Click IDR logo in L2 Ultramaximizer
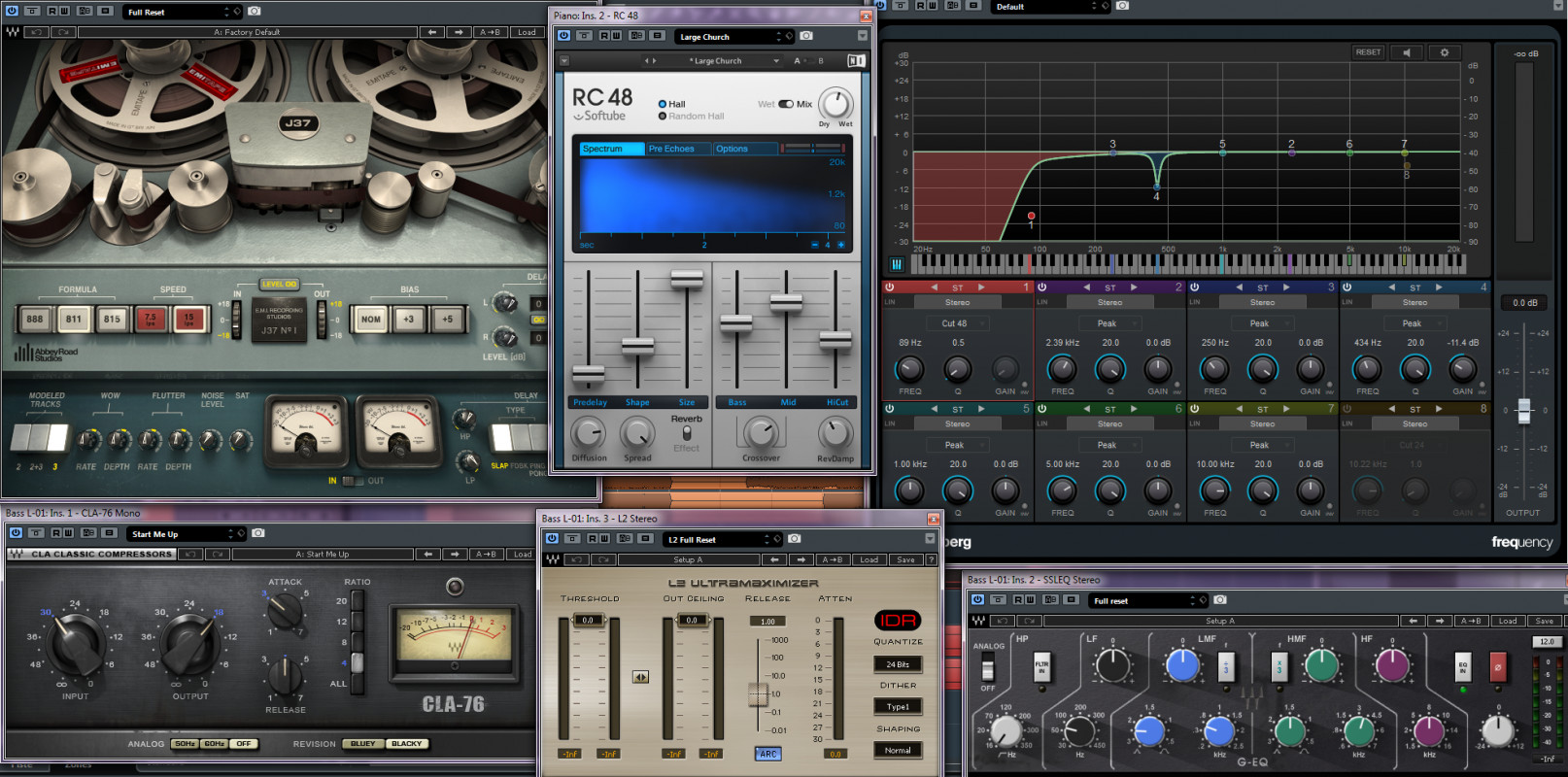 click(x=898, y=620)
